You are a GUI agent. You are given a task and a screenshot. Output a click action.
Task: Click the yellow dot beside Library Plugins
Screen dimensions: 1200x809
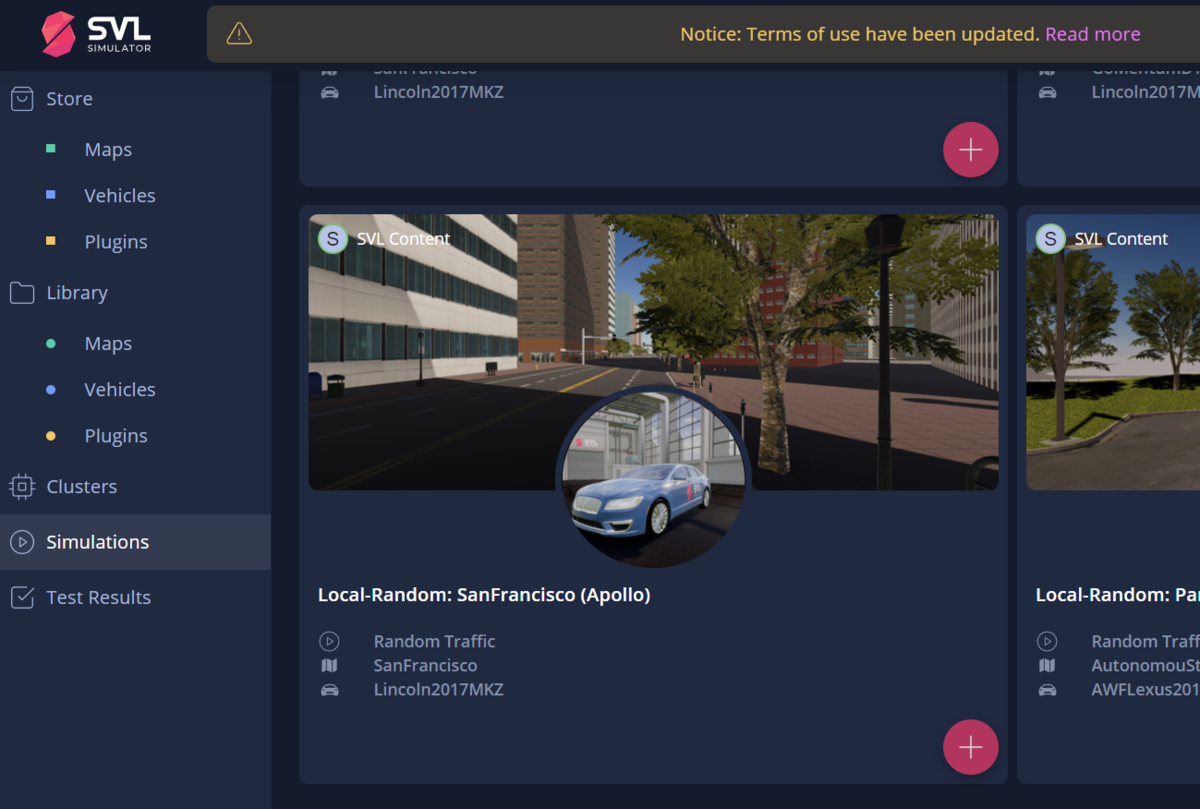pos(51,435)
